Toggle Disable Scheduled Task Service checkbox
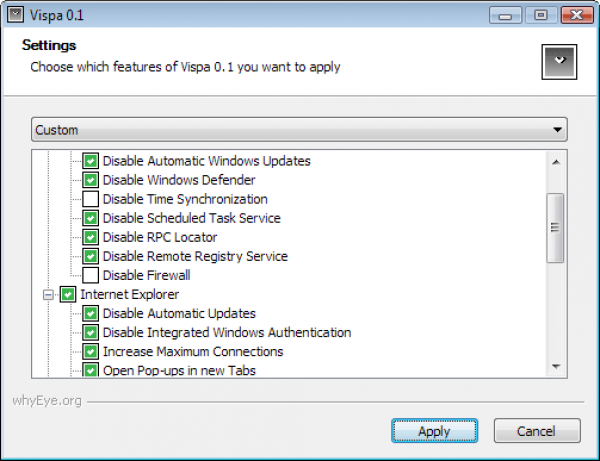Image resolution: width=600 pixels, height=461 pixels. (x=90, y=218)
